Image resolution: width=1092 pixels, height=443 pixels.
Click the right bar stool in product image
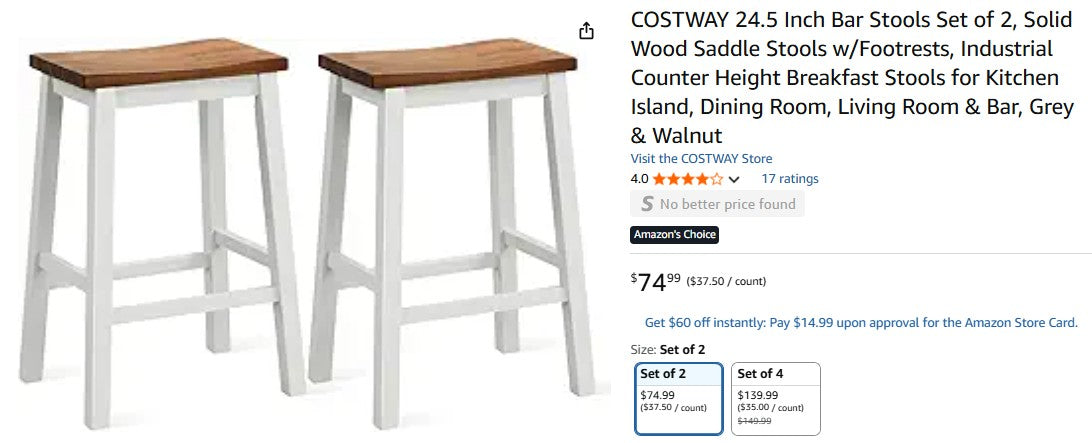(450, 230)
